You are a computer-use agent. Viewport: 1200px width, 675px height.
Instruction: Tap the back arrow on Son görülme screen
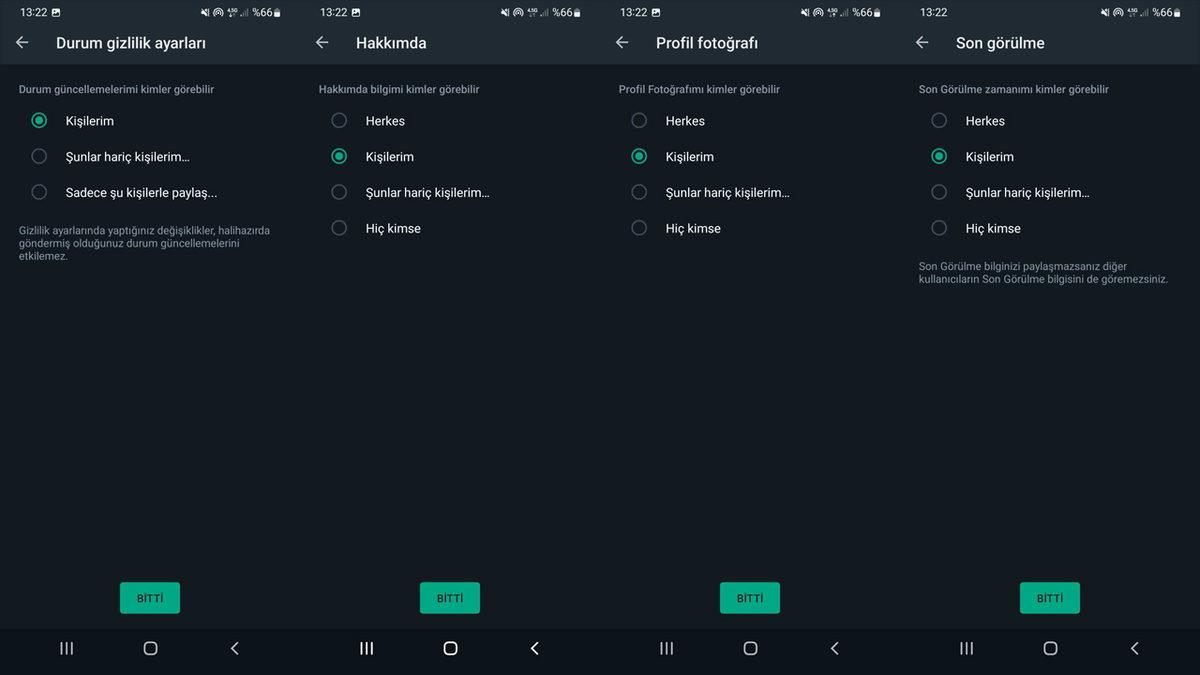921,43
